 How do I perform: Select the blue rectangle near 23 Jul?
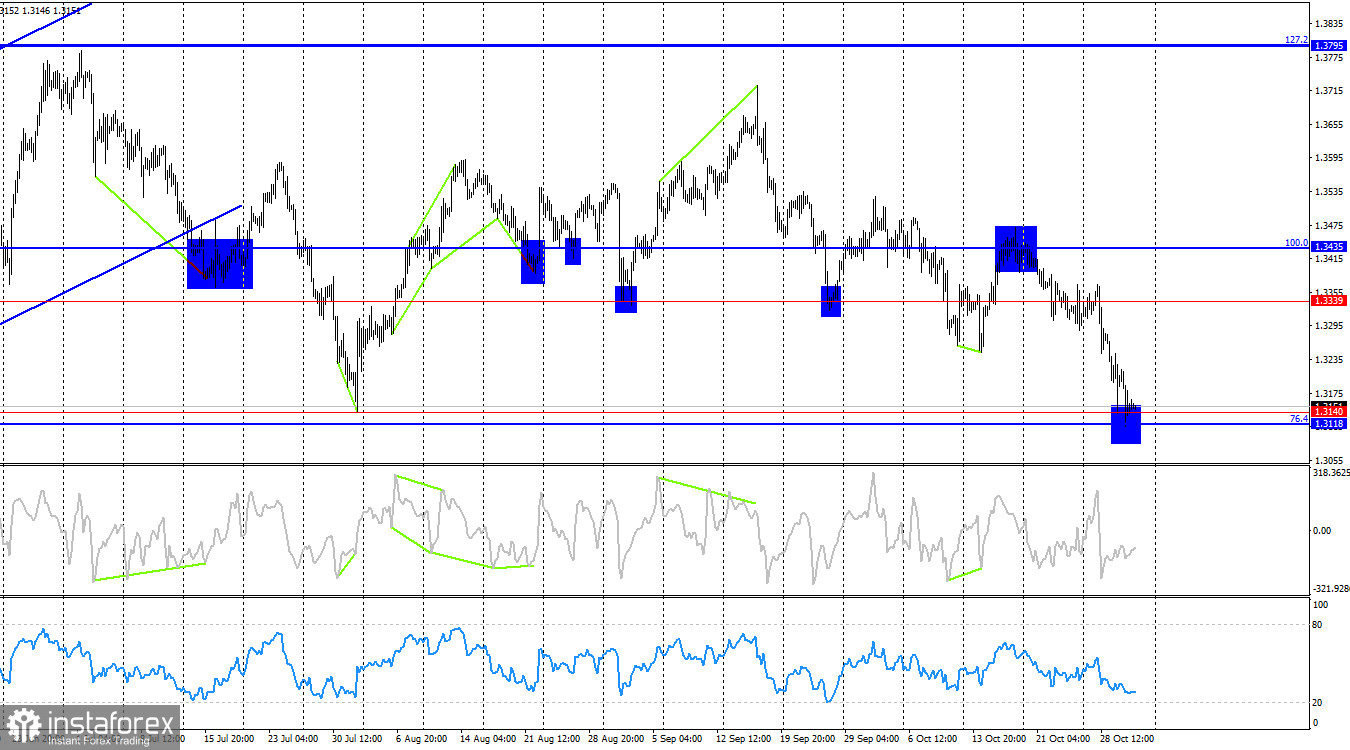(x=220, y=265)
